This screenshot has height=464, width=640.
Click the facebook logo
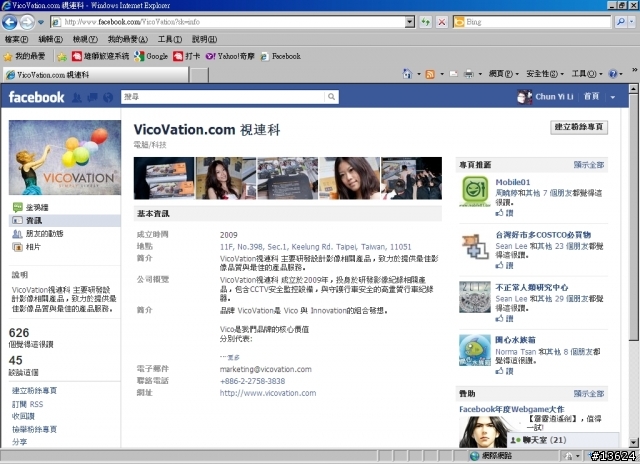click(36, 97)
